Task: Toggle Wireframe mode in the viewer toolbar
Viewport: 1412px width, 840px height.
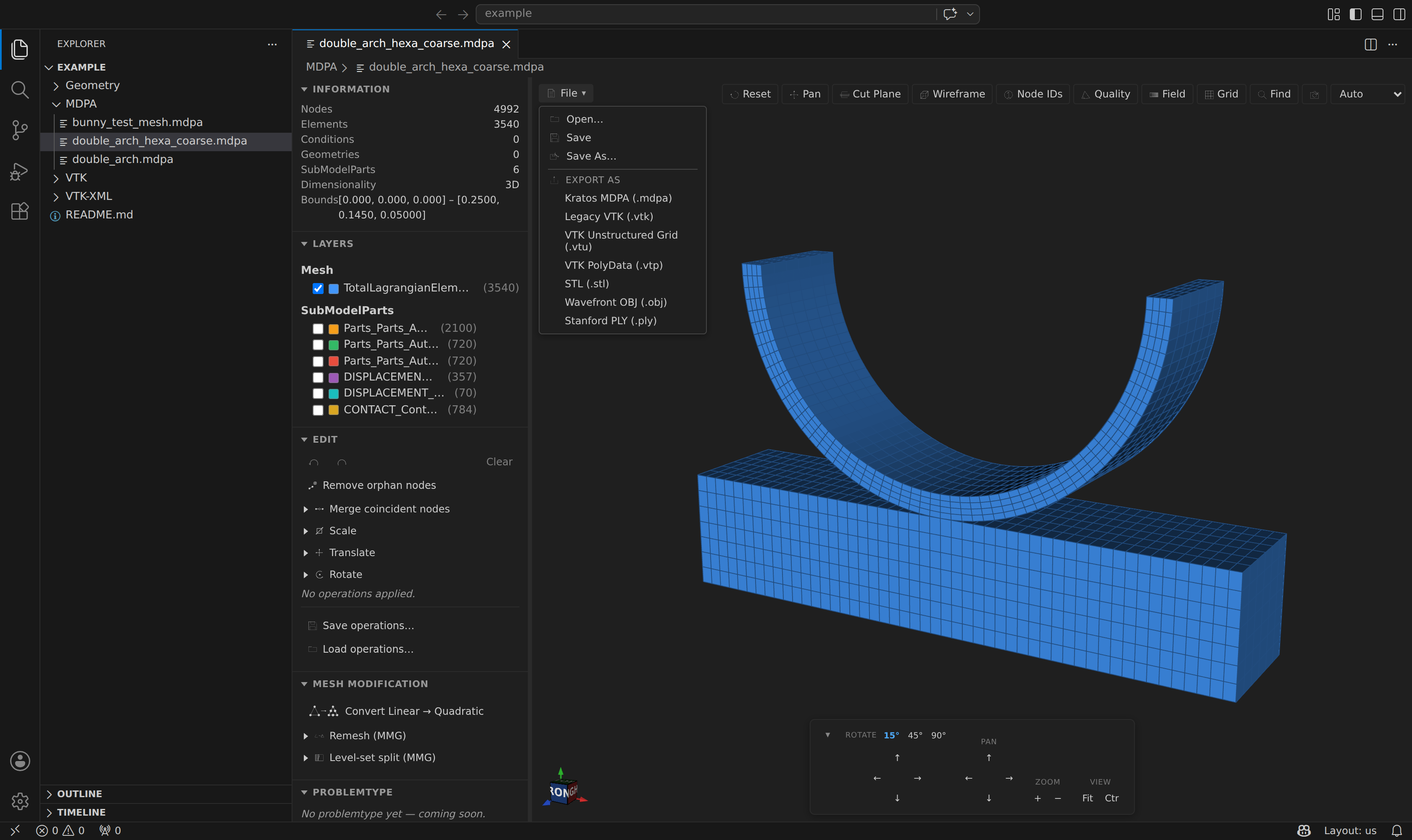Action: point(952,94)
